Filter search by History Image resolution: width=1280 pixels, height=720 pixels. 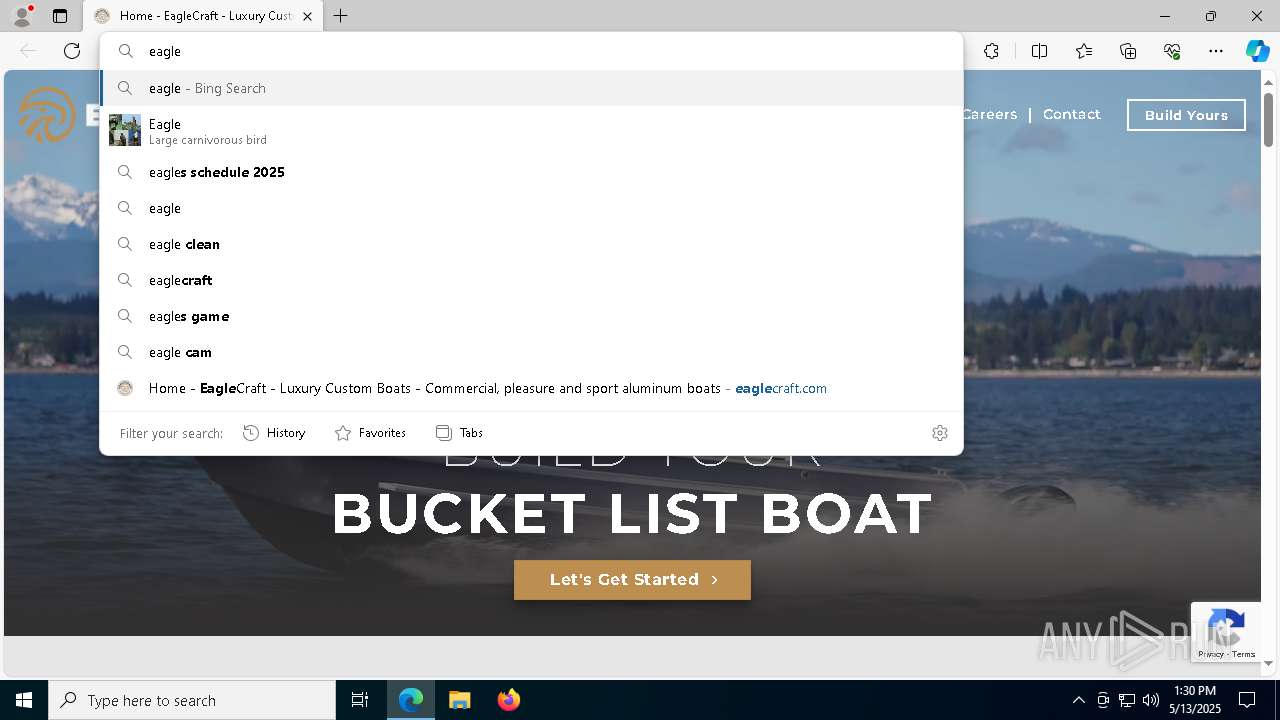click(x=274, y=433)
